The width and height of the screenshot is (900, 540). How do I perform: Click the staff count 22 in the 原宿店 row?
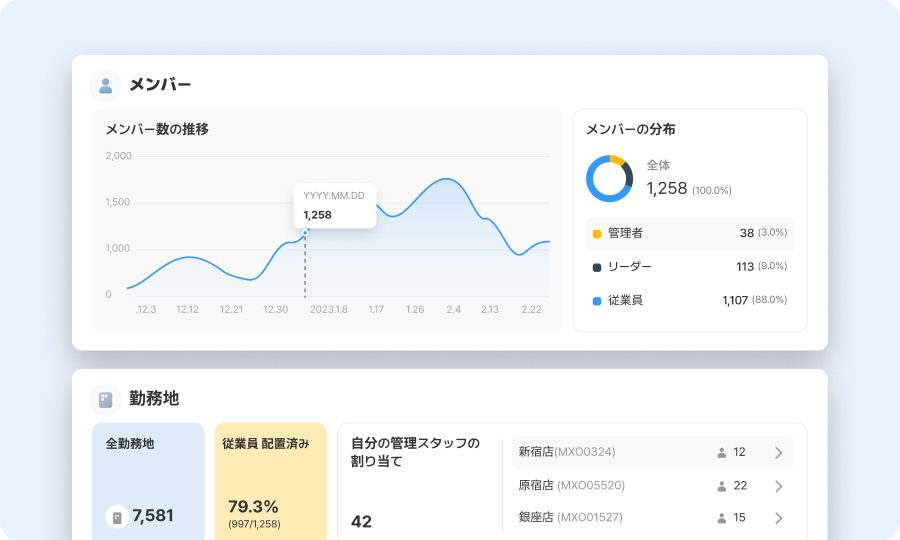[x=740, y=485]
